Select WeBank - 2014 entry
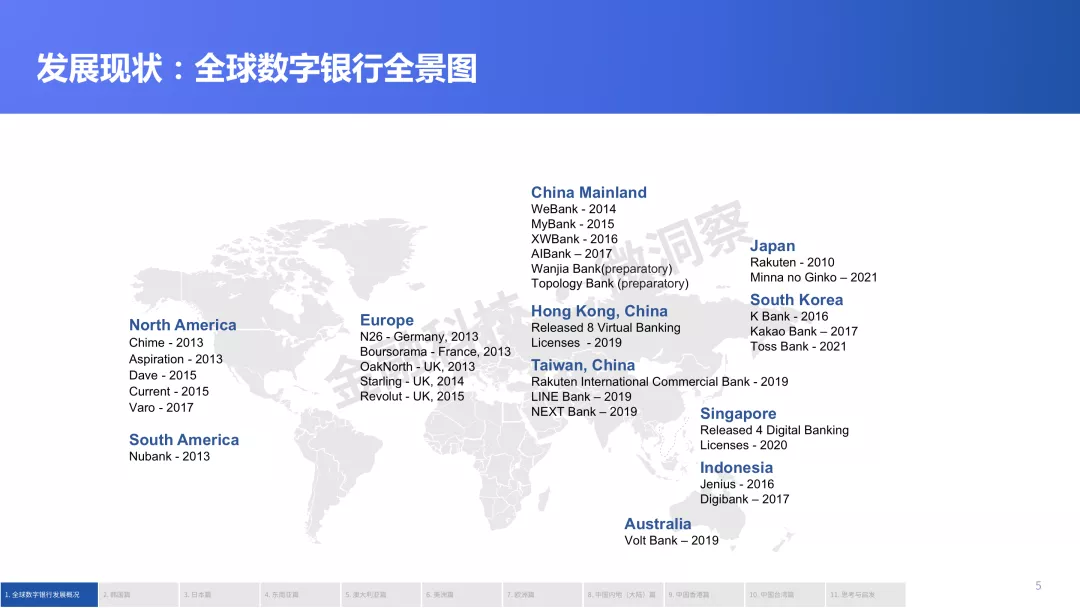This screenshot has height=608, width=1080. (x=573, y=209)
